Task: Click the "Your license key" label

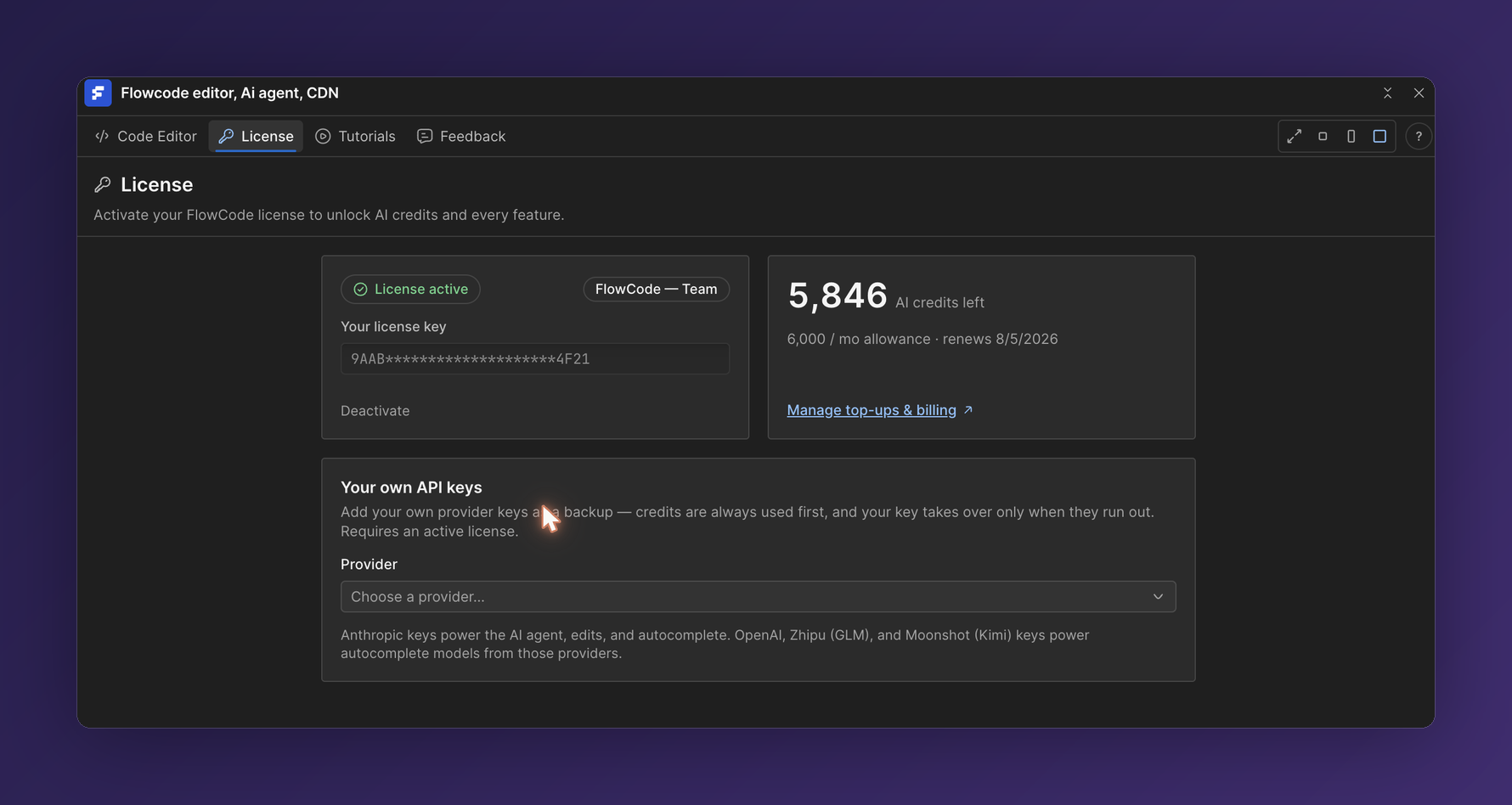Action: tap(393, 327)
